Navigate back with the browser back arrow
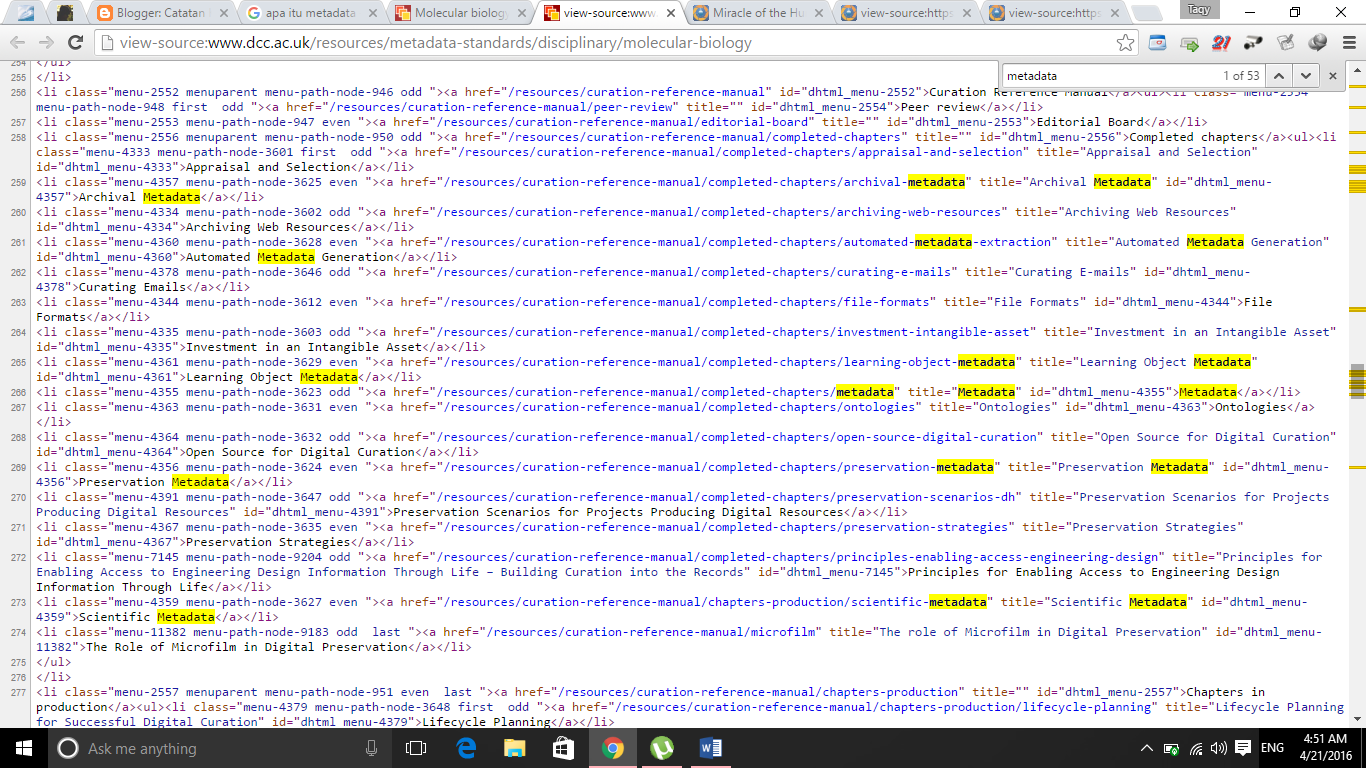The width and height of the screenshot is (1366, 768). point(17,43)
